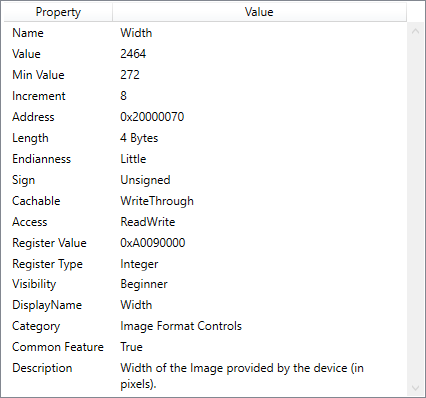Click the Property column header

(58, 12)
